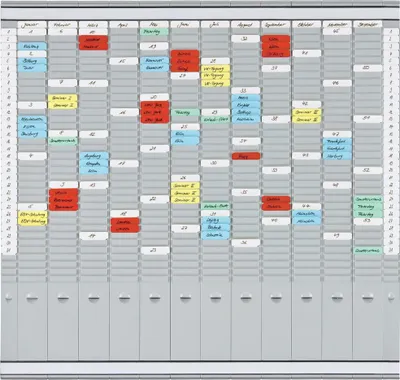
Task: Select the upper yellow card in Februar column
Action: pyautogui.click(x=63, y=98)
